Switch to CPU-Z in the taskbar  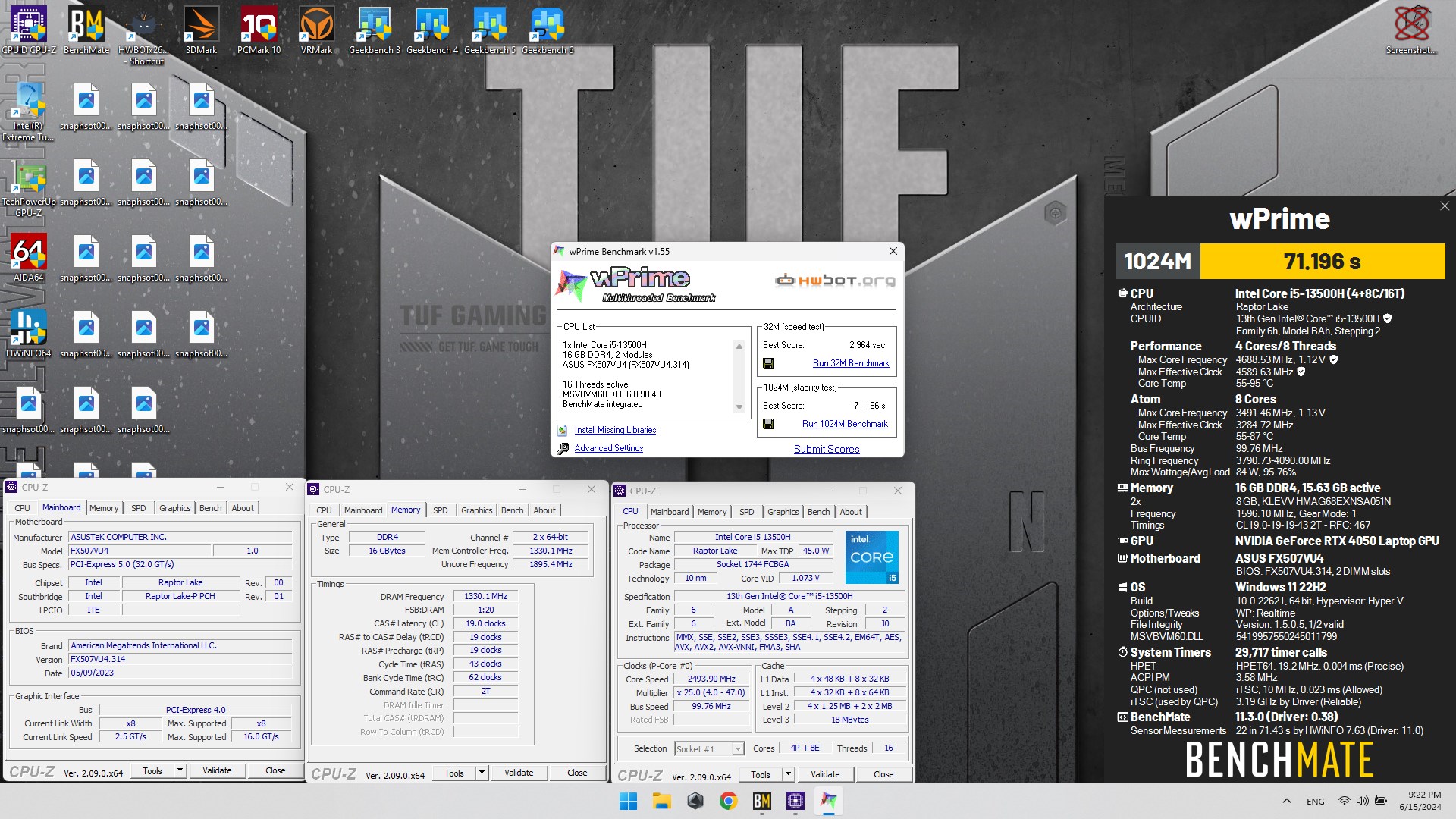795,801
